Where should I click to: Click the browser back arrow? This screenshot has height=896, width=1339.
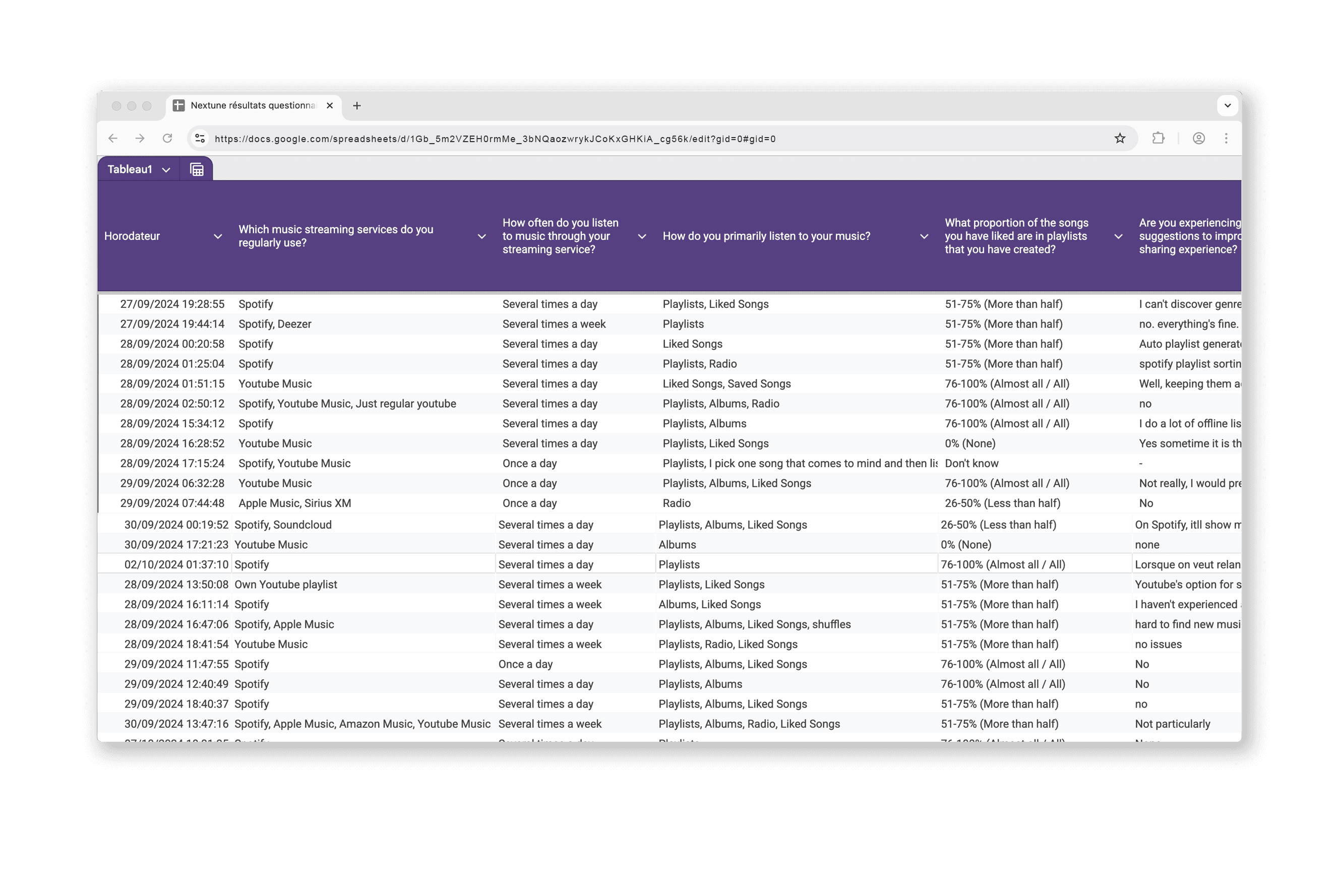click(113, 138)
